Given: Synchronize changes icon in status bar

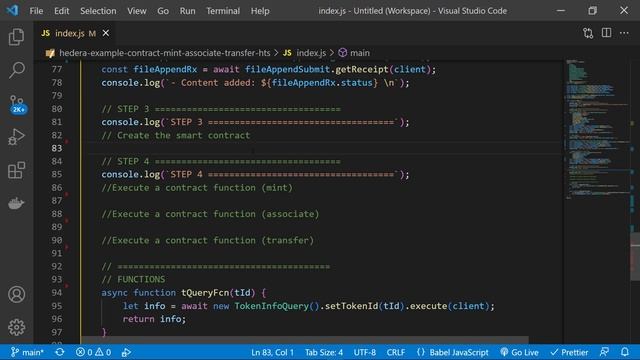Looking at the screenshot, I should [x=60, y=352].
